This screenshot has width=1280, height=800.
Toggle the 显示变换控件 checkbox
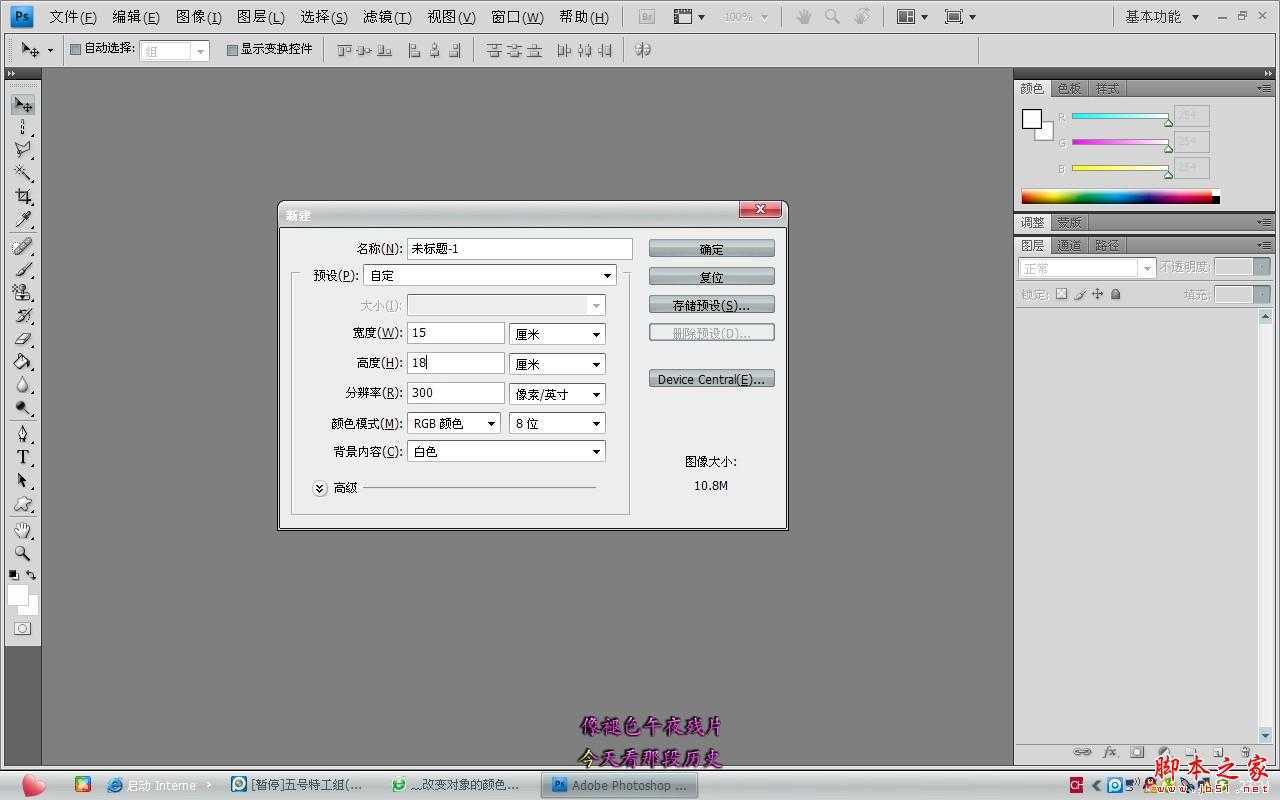click(232, 49)
